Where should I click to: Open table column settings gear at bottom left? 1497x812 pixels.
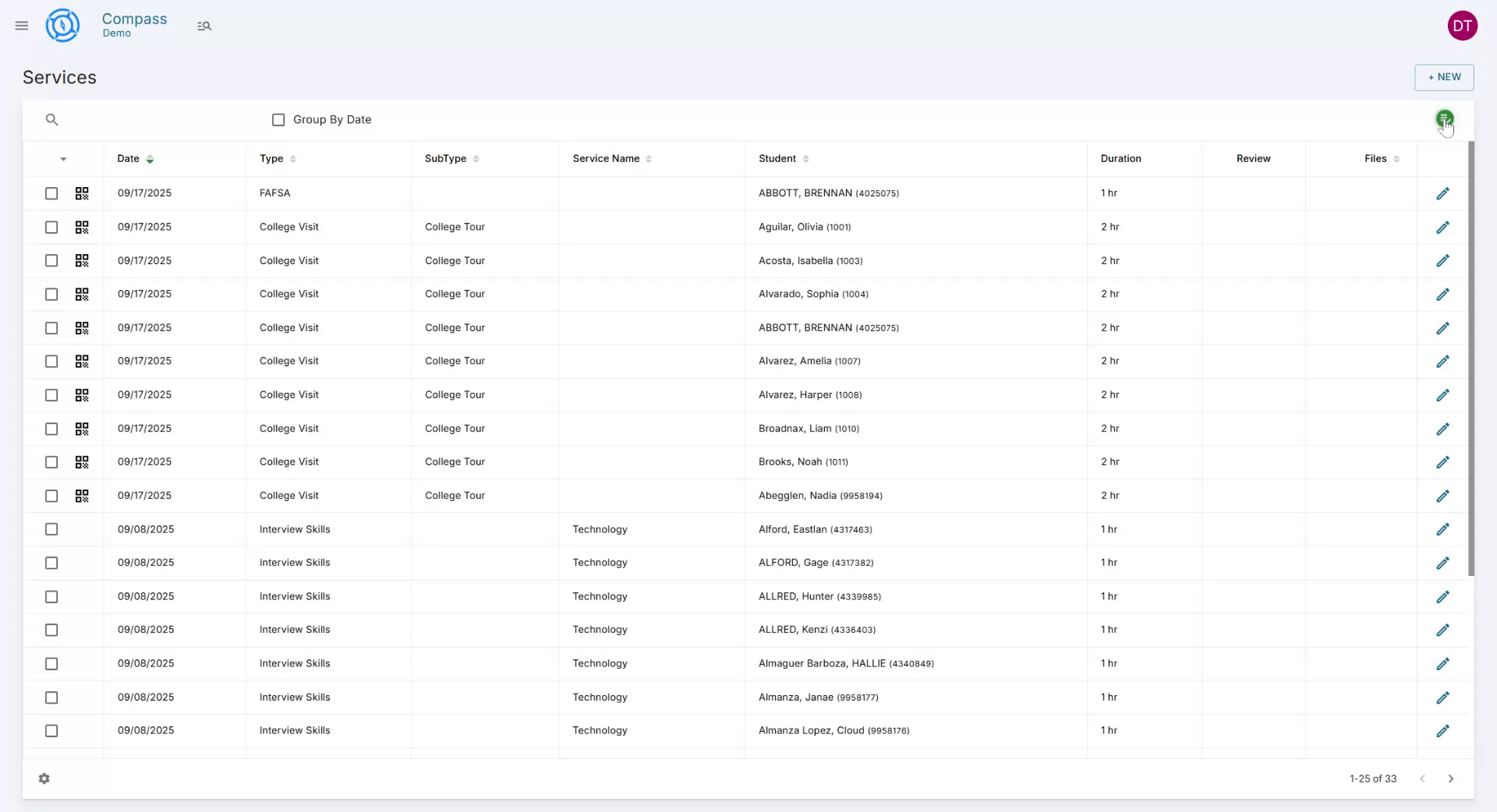(x=44, y=778)
